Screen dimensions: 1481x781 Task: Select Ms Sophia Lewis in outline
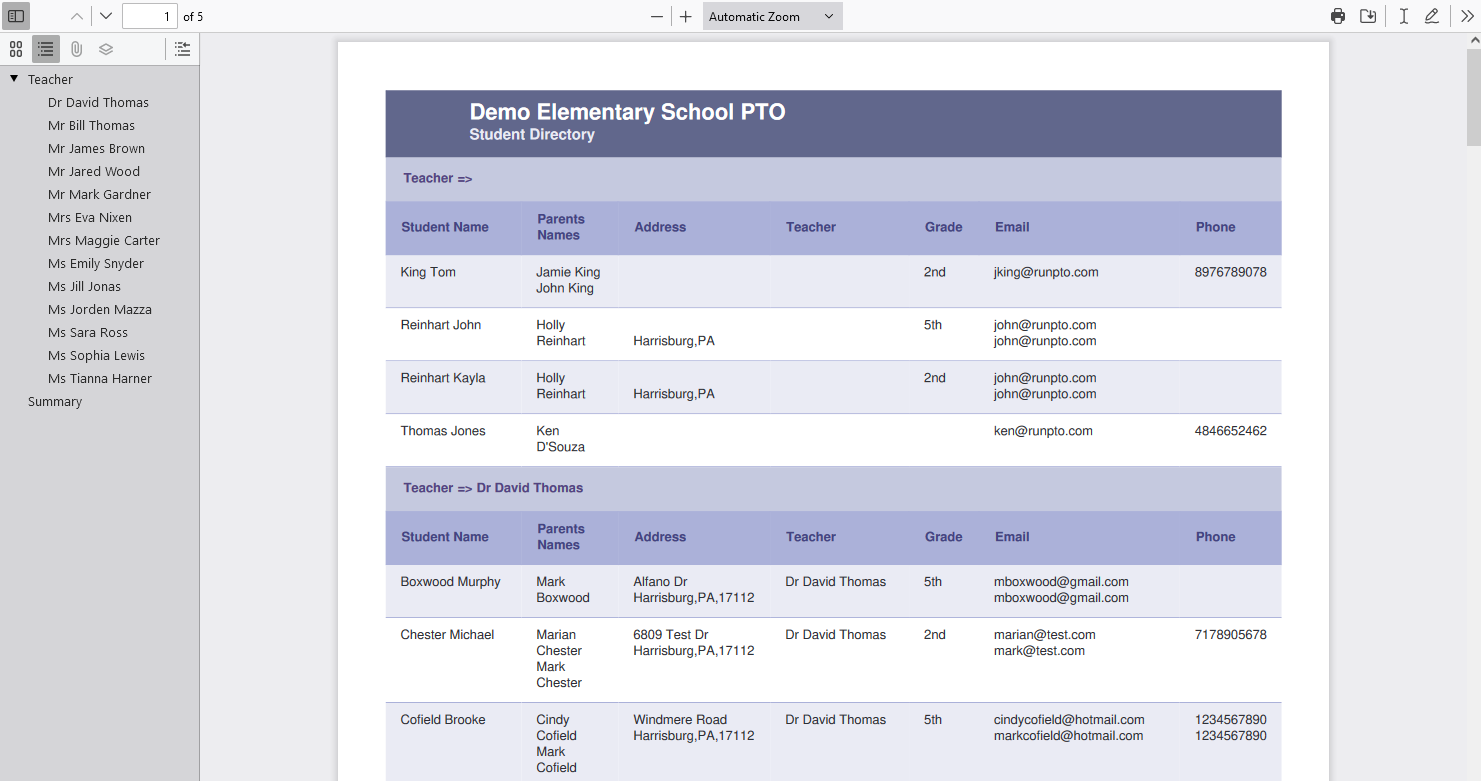point(96,355)
